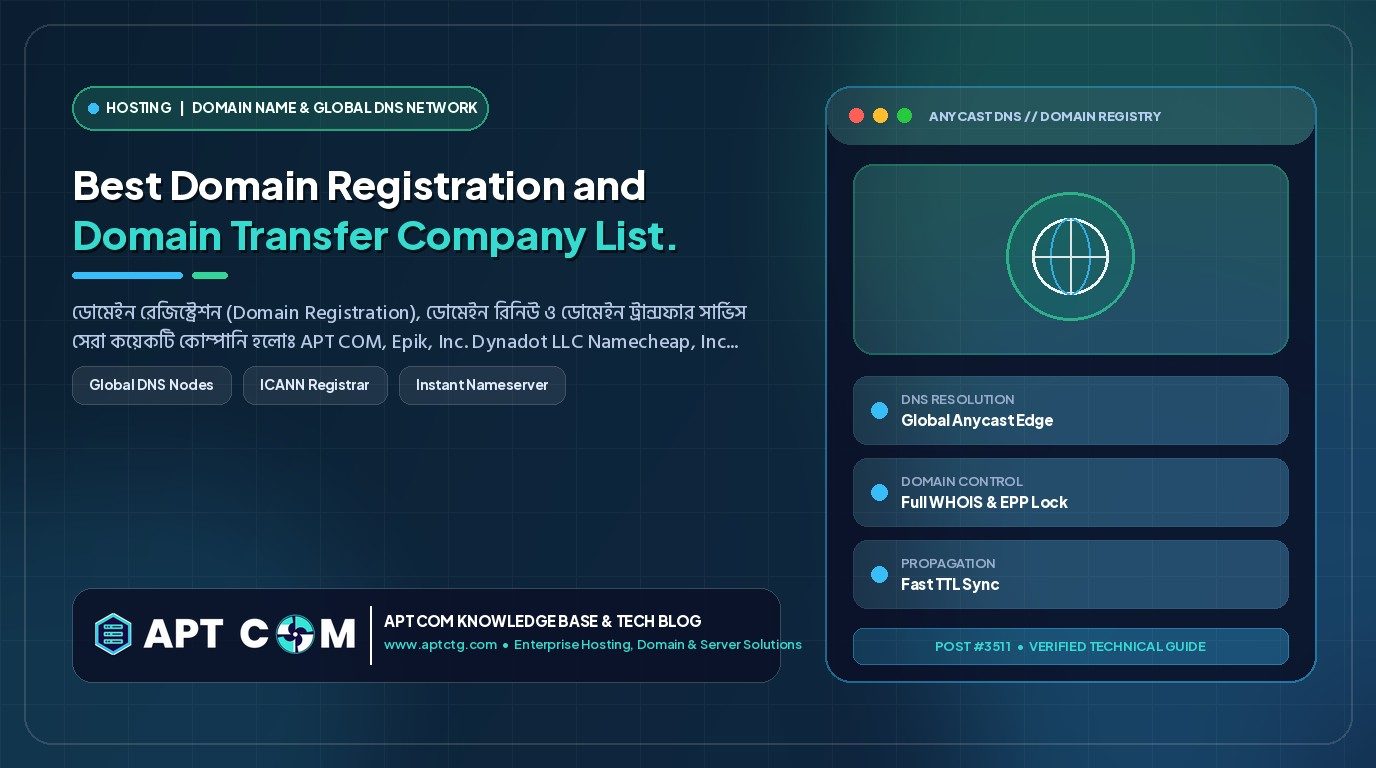The width and height of the screenshot is (1376, 768).
Task: Select the ICANN Registrar tag
Action: pos(315,385)
